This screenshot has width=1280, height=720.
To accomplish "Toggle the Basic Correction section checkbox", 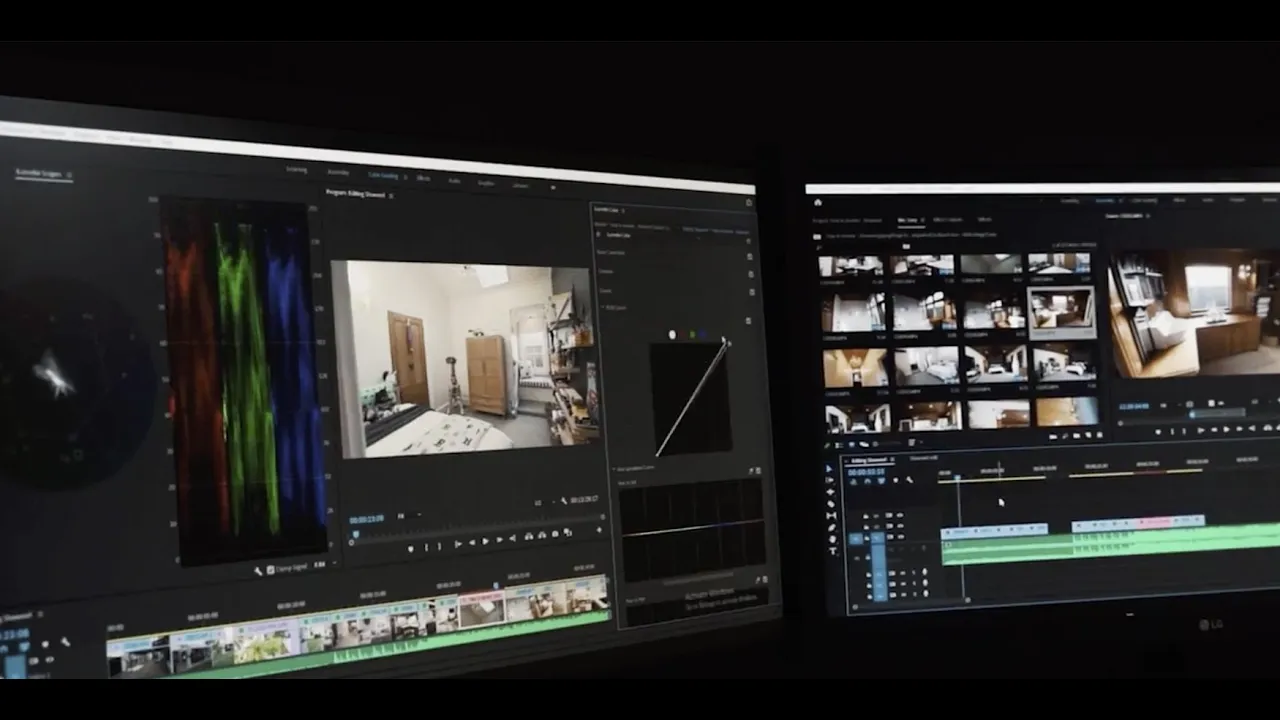I will coord(750,257).
